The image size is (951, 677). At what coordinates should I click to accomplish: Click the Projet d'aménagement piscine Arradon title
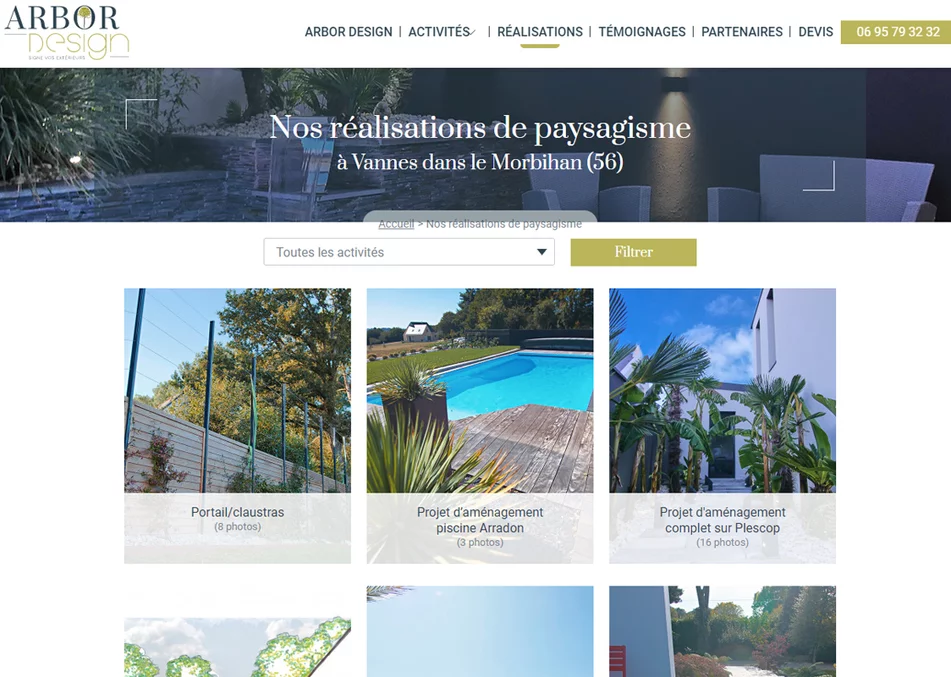(x=480, y=520)
